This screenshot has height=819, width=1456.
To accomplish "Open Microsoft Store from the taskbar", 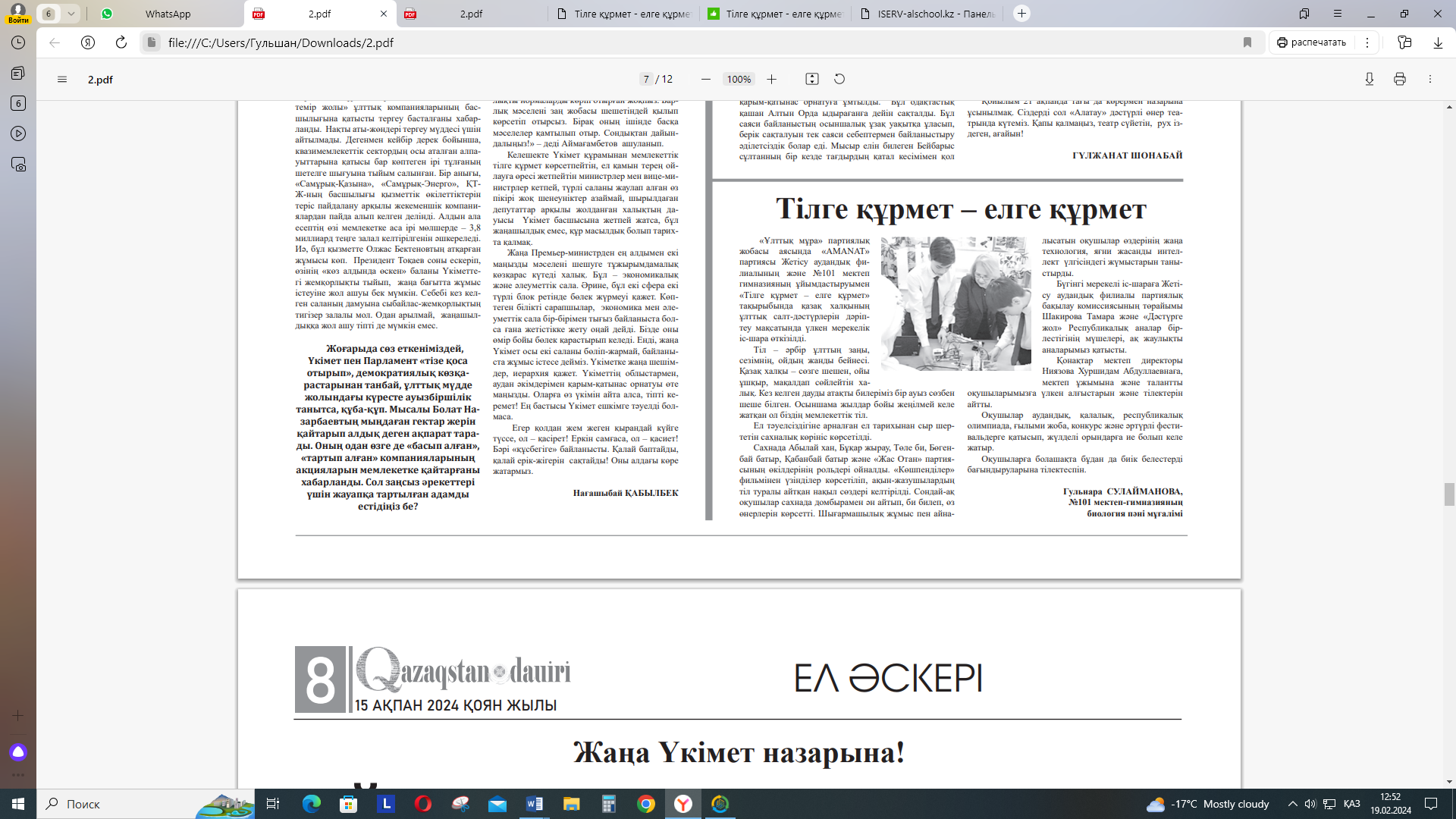I will point(348,804).
